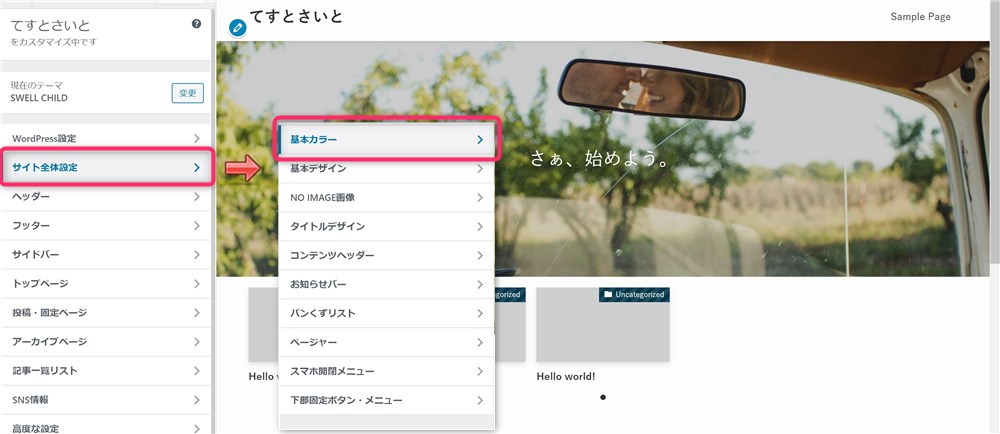Click the 変更 theme change button
This screenshot has width=1000, height=434.
click(x=188, y=93)
